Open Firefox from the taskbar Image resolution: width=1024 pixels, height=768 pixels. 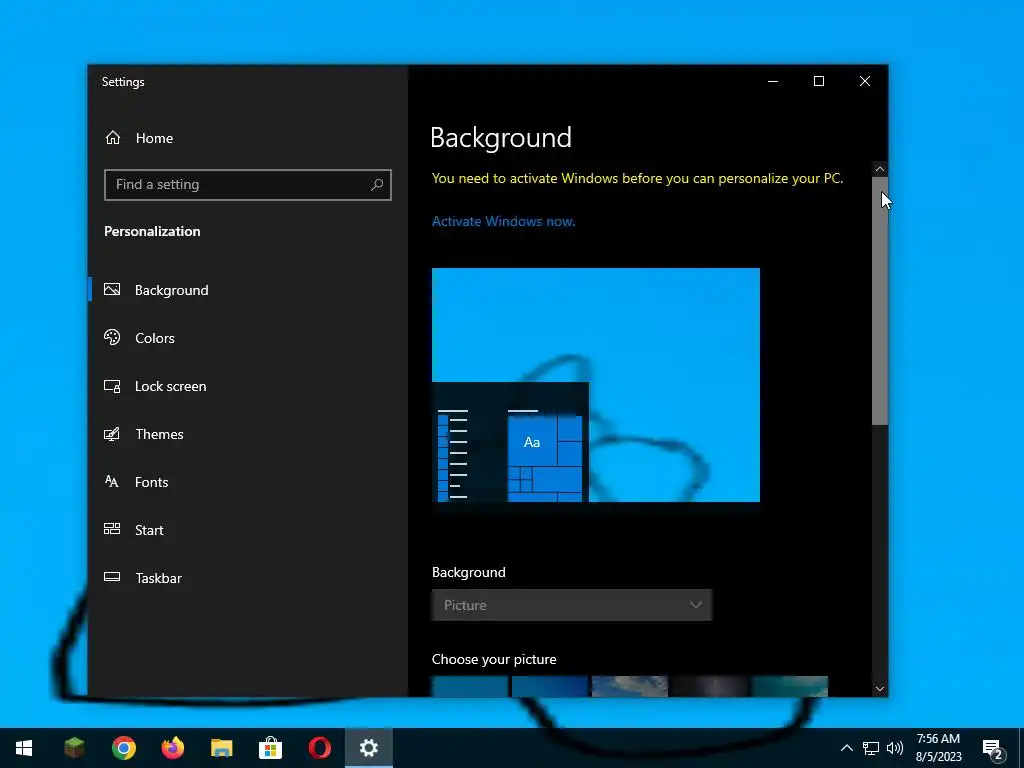pyautogui.click(x=172, y=748)
